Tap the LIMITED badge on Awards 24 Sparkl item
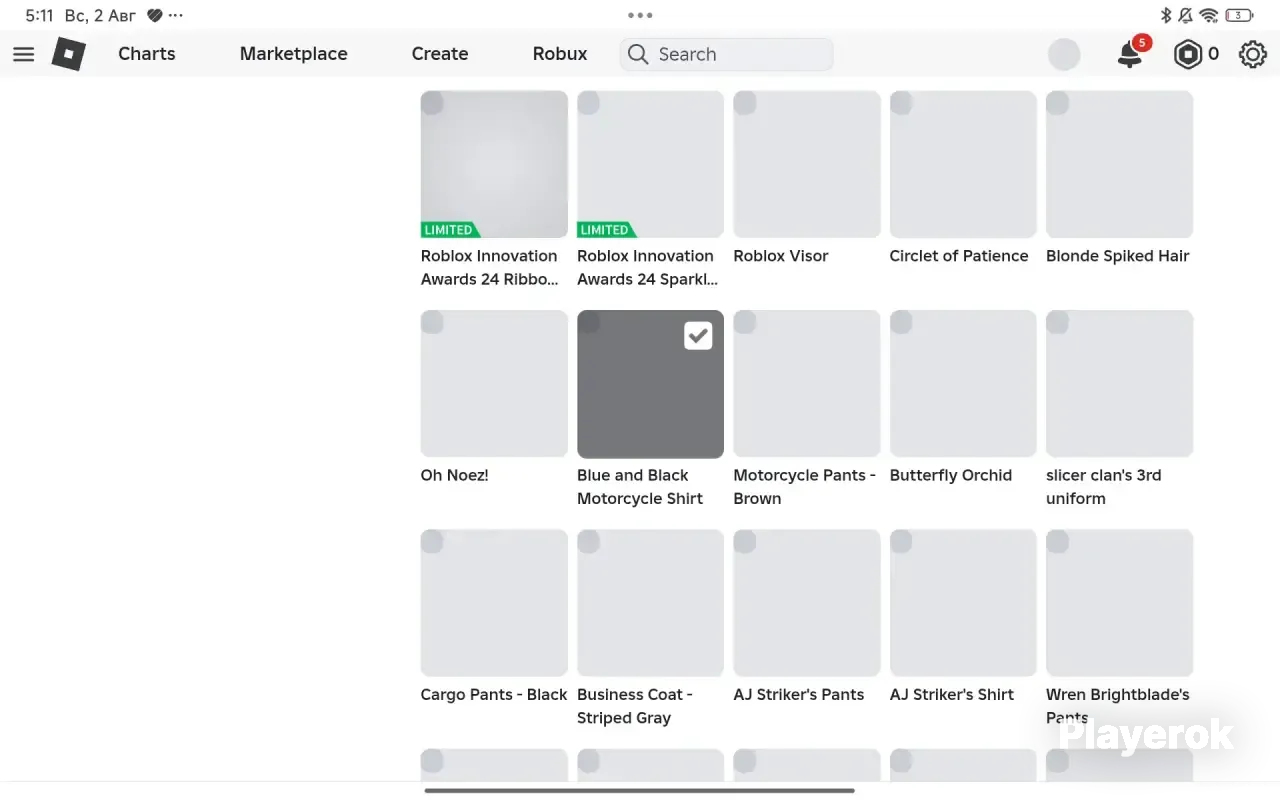1280x800 pixels. pos(605,230)
